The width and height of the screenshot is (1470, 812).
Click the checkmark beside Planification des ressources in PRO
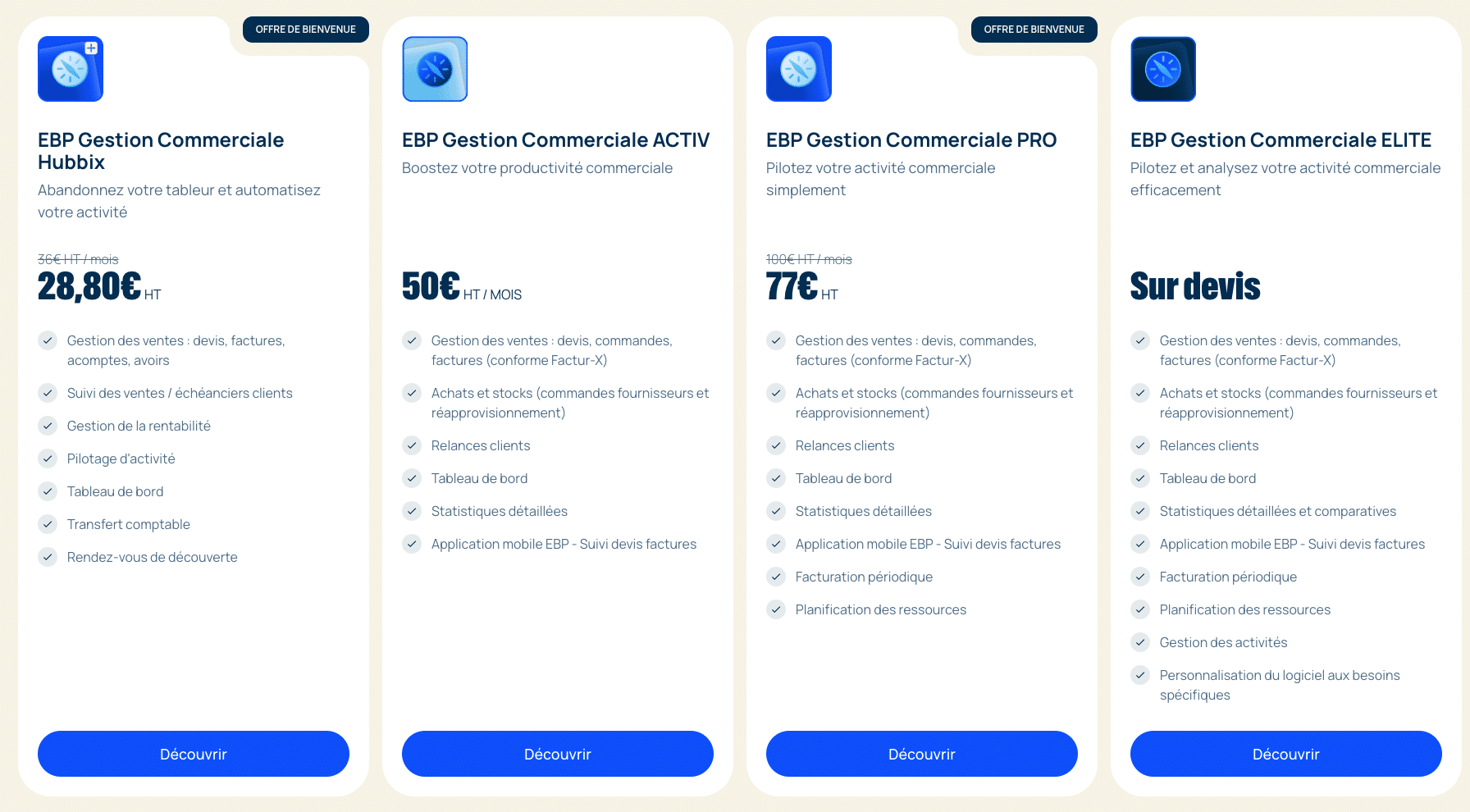click(776, 609)
